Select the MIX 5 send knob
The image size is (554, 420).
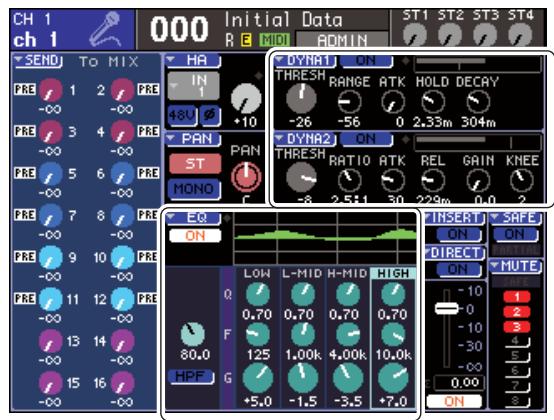51,174
